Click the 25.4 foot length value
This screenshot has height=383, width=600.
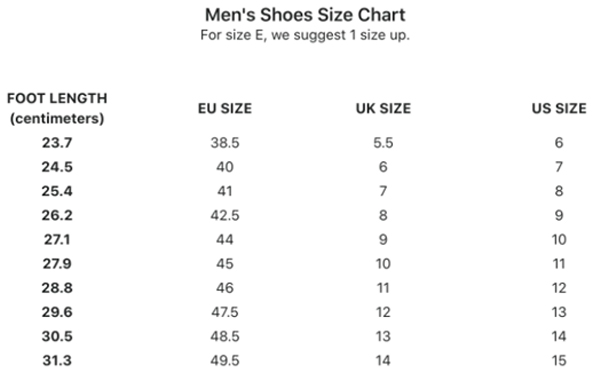57,191
